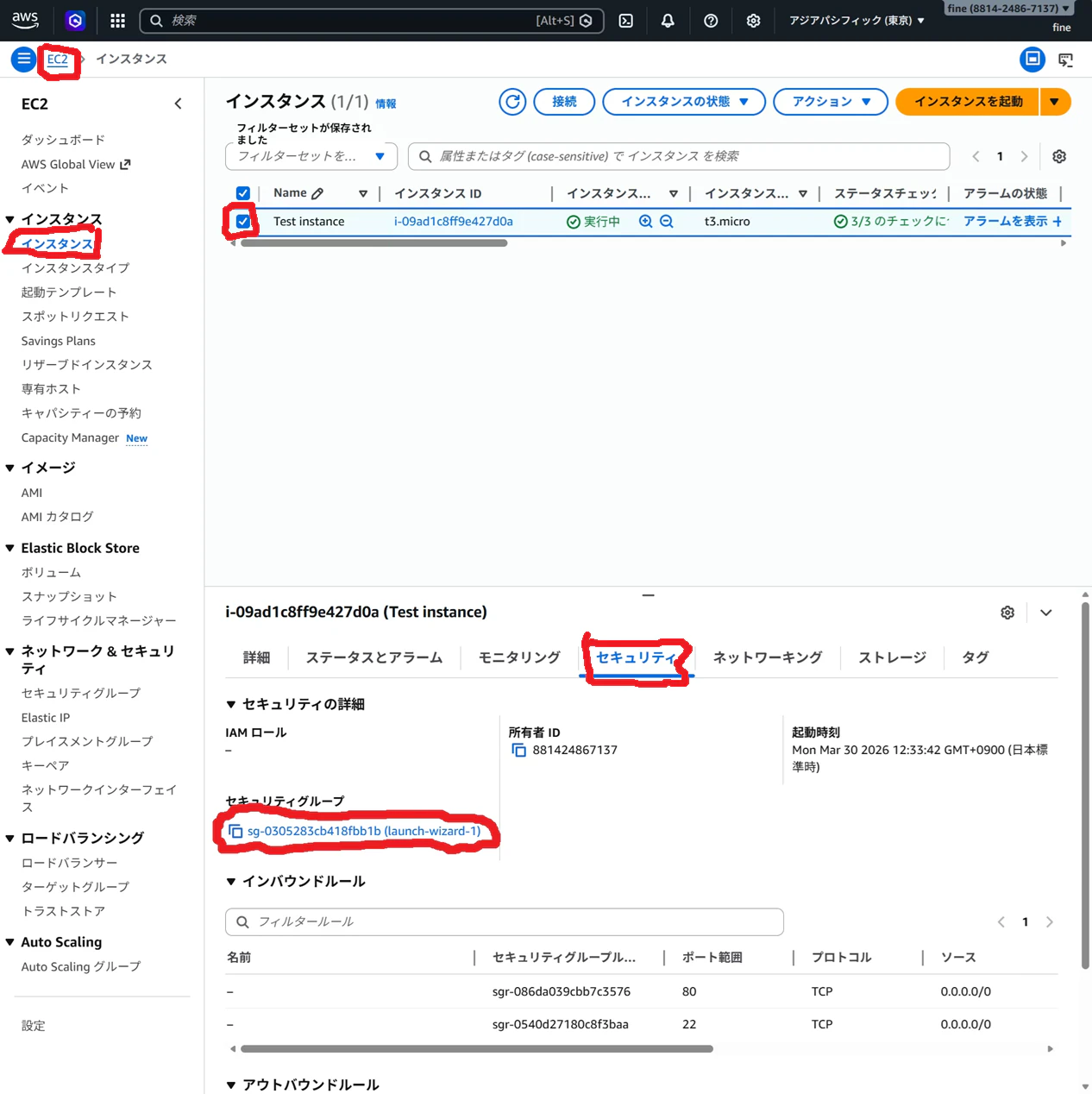Viewport: 1092px width, 1094px height.
Task: Collapse the インバウンドルール section
Action: pos(231,882)
